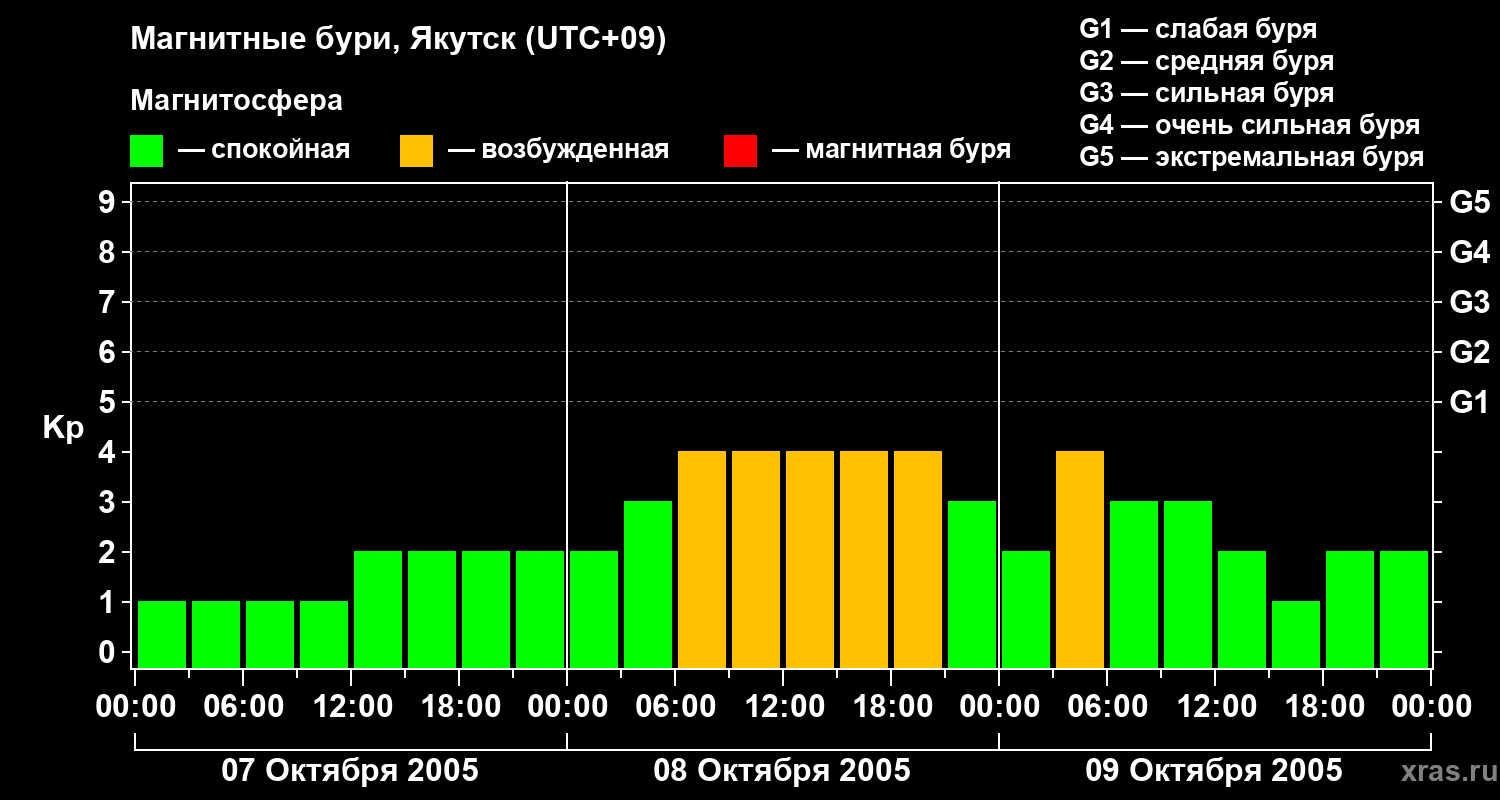Select the legend label '— возбужденная'
Screen dimensions: 1500x800
point(558,150)
